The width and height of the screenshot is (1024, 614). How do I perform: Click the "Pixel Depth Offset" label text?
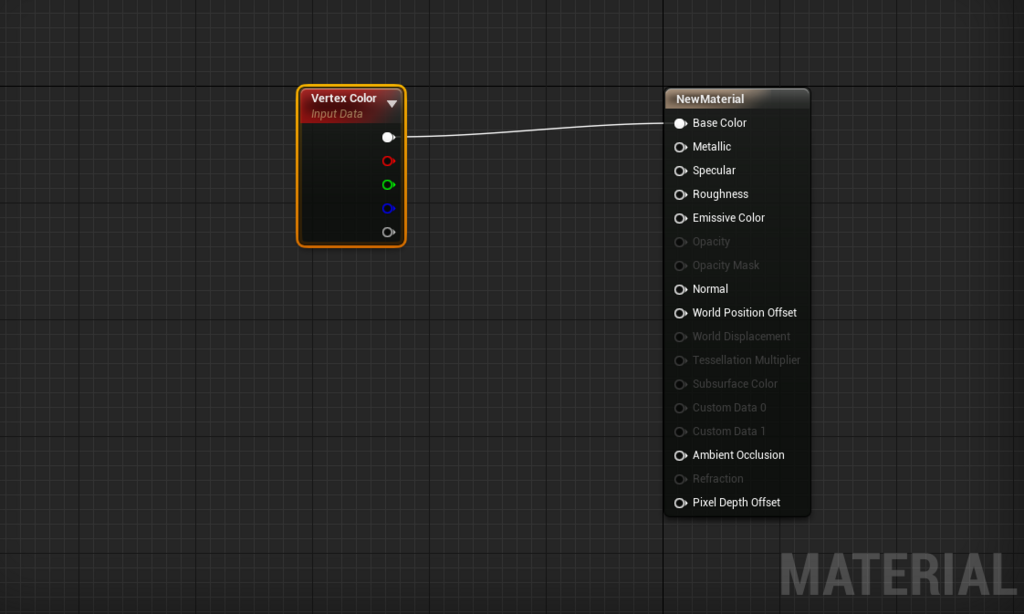(x=736, y=502)
